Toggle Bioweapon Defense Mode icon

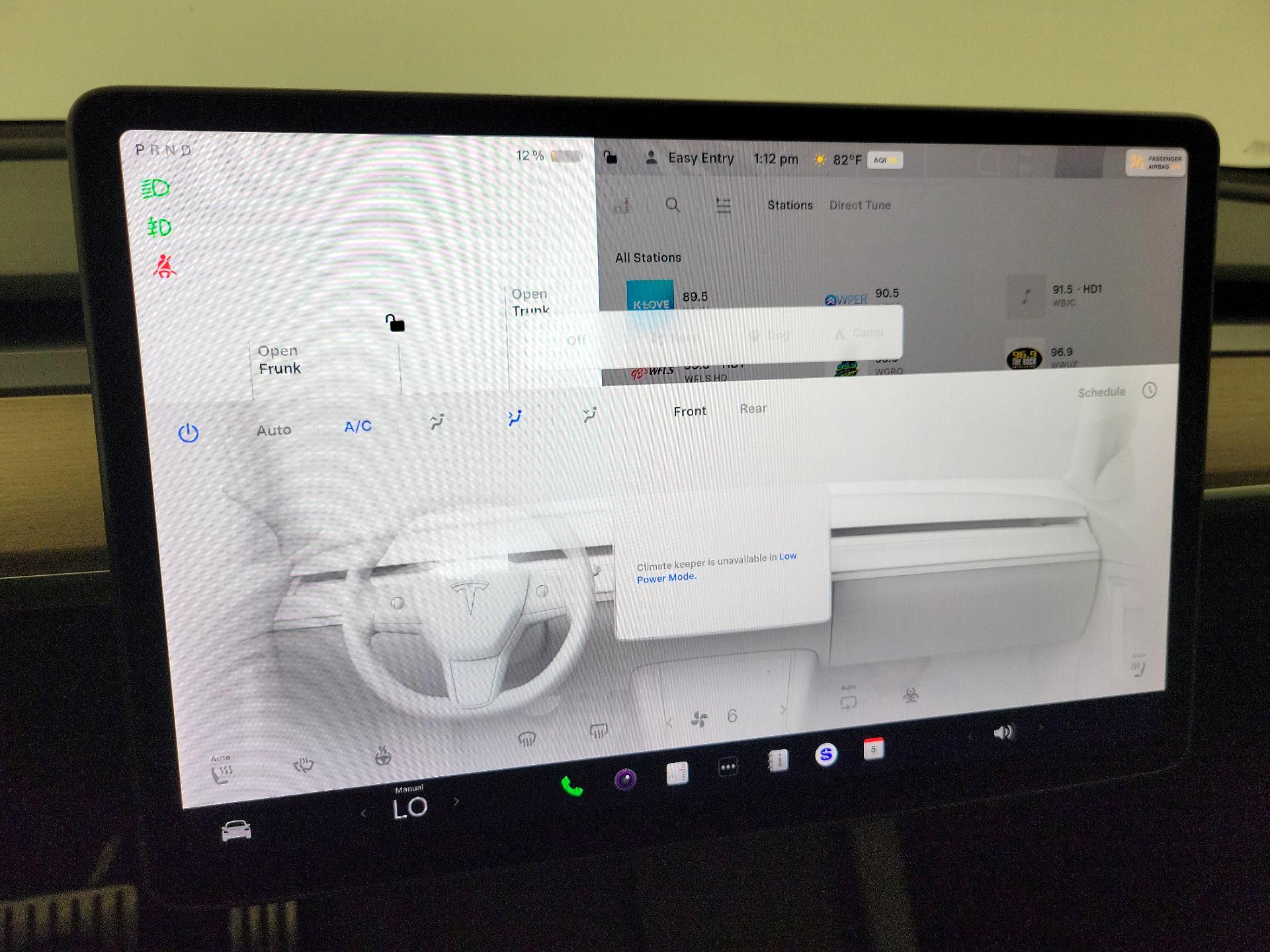[911, 695]
